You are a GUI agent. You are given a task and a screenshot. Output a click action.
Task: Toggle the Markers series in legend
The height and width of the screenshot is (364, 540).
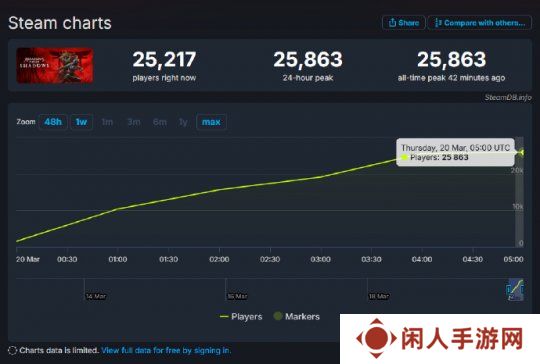(297, 316)
